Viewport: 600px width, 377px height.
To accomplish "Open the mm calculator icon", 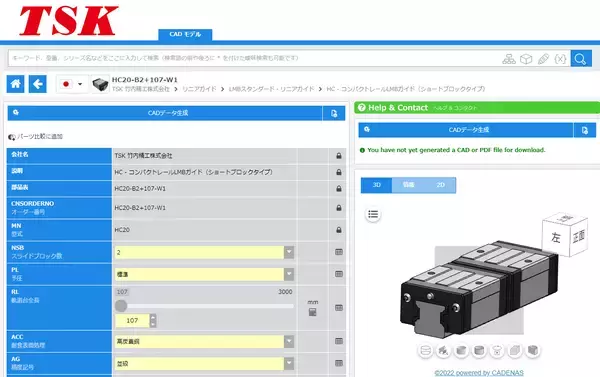I will point(313,313).
